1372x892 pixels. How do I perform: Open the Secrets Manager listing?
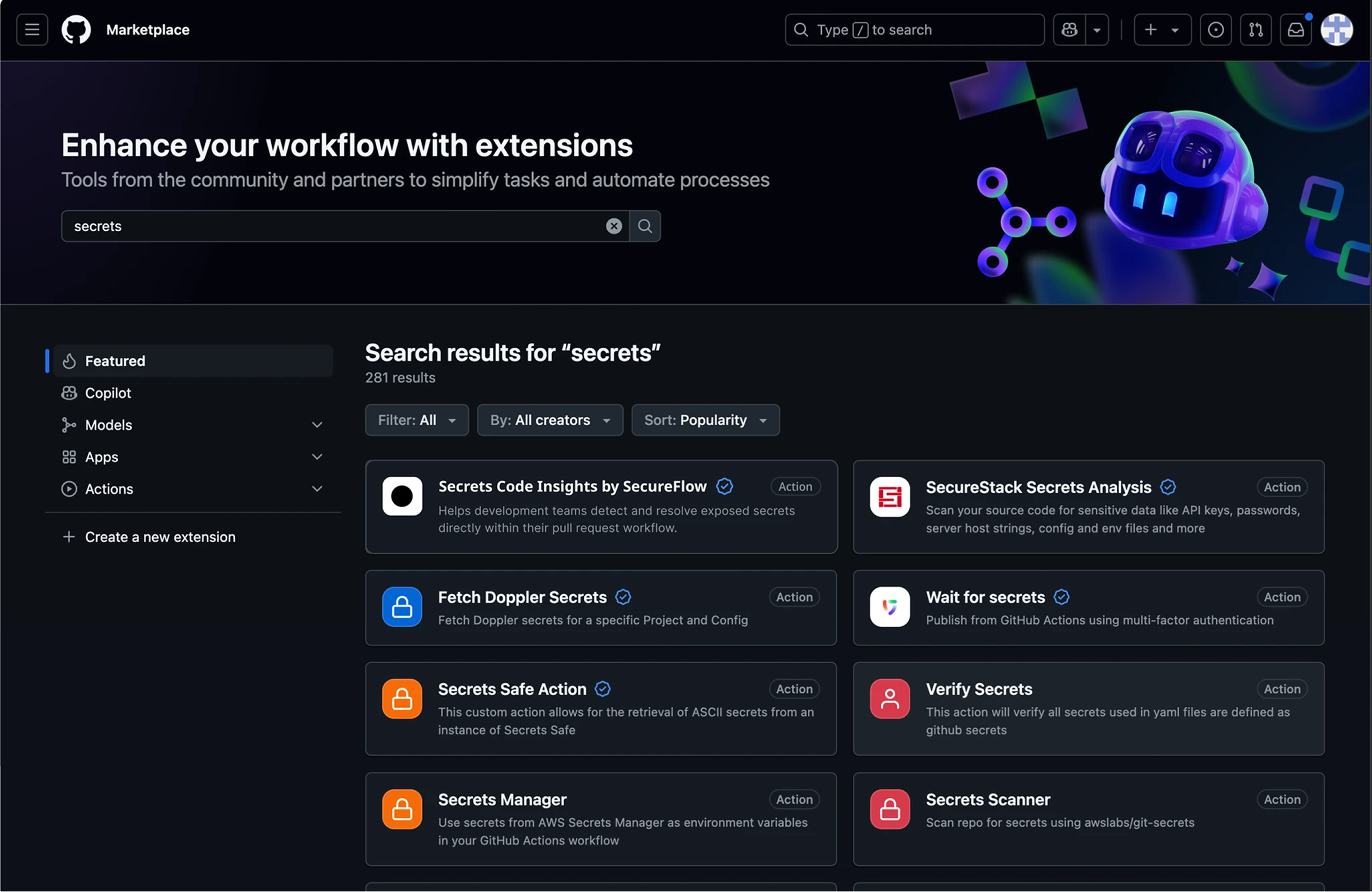tap(503, 799)
